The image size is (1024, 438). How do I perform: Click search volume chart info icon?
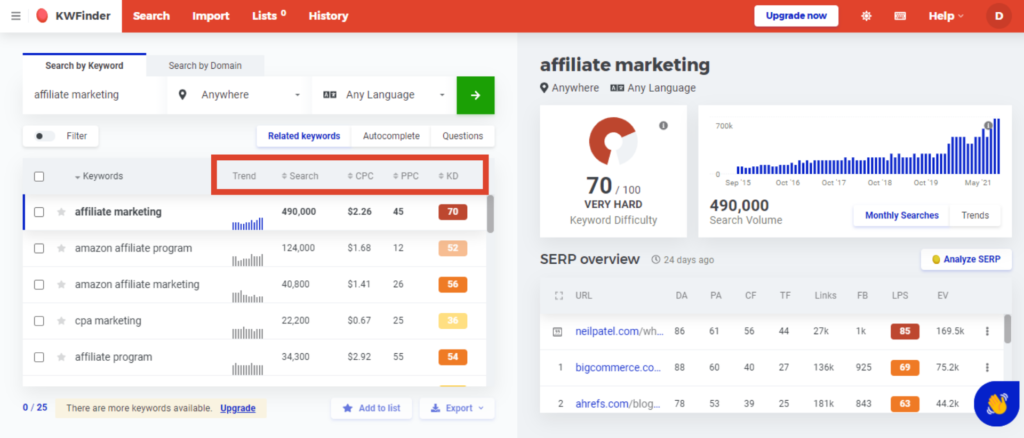coord(989,125)
